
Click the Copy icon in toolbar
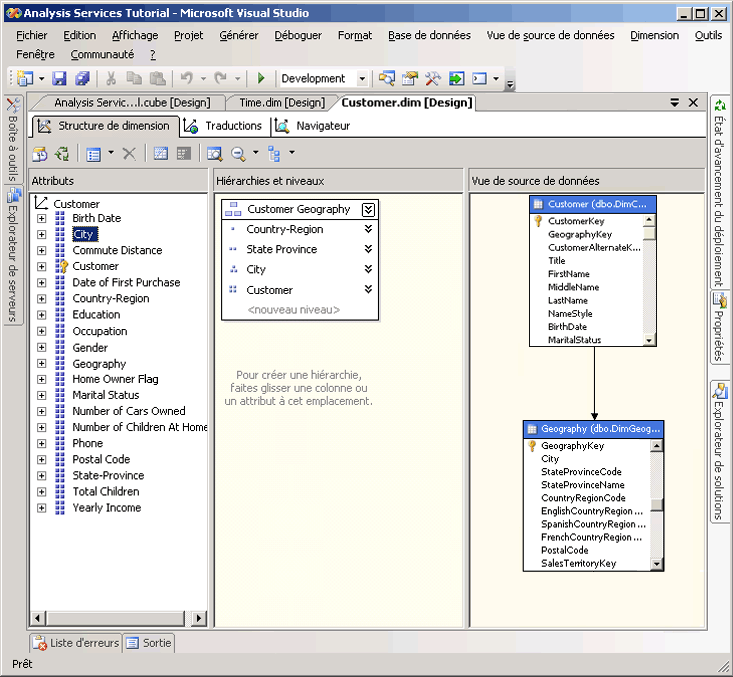(x=134, y=78)
